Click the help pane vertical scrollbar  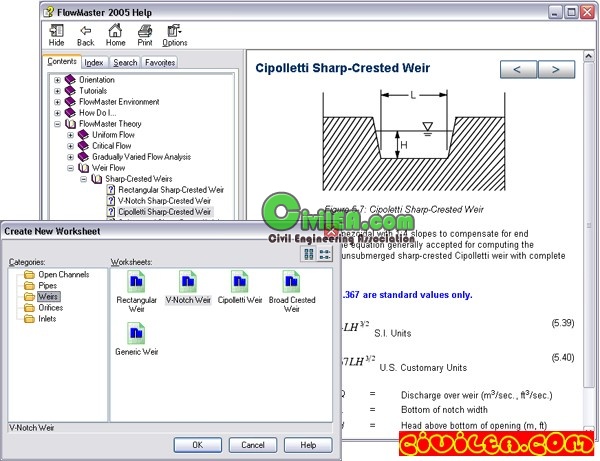[x=589, y=226]
